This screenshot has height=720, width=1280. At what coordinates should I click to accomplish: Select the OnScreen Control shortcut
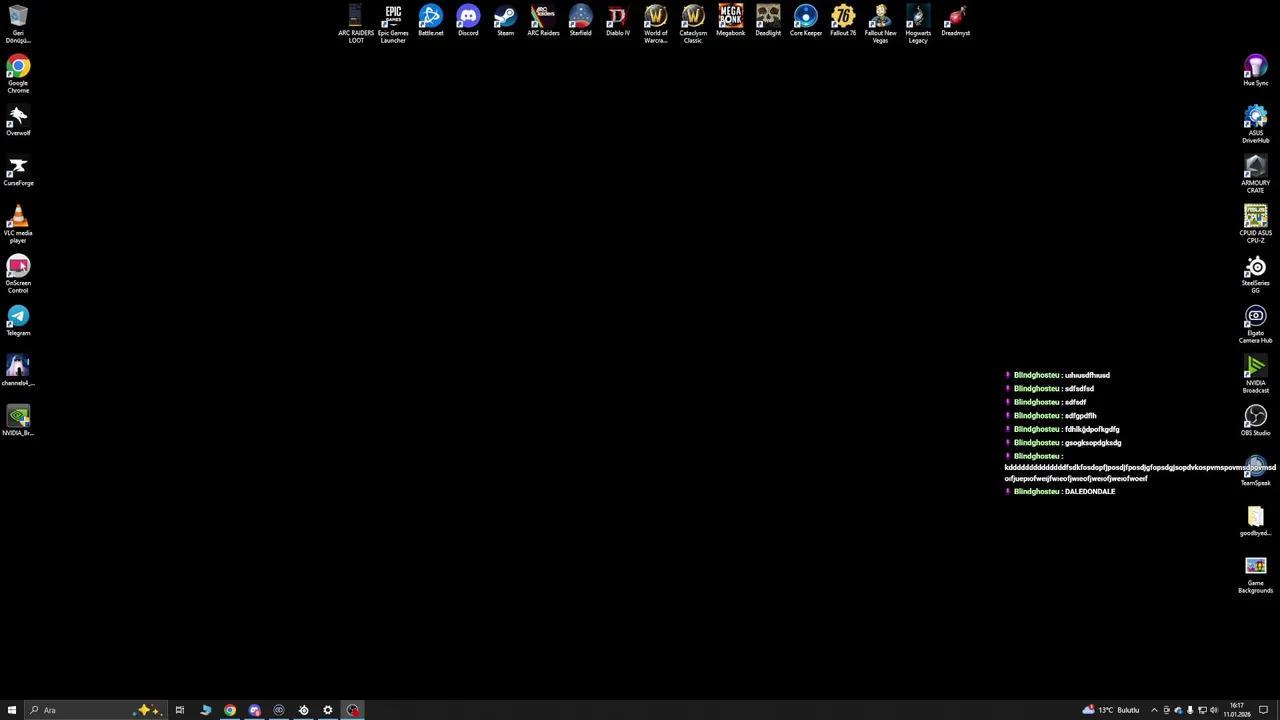pos(18,274)
